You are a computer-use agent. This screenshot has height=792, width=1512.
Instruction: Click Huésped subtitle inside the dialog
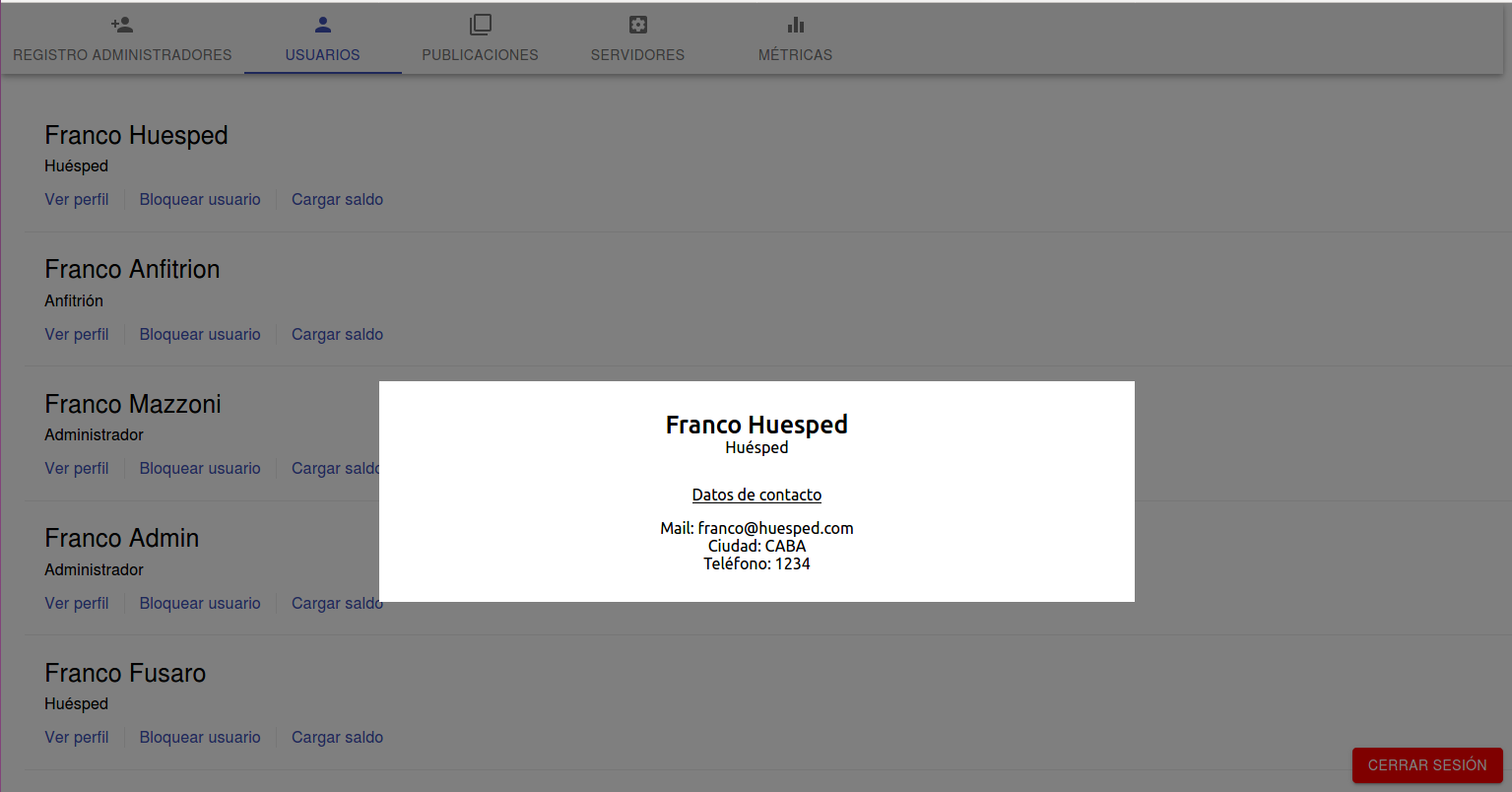coord(756,447)
